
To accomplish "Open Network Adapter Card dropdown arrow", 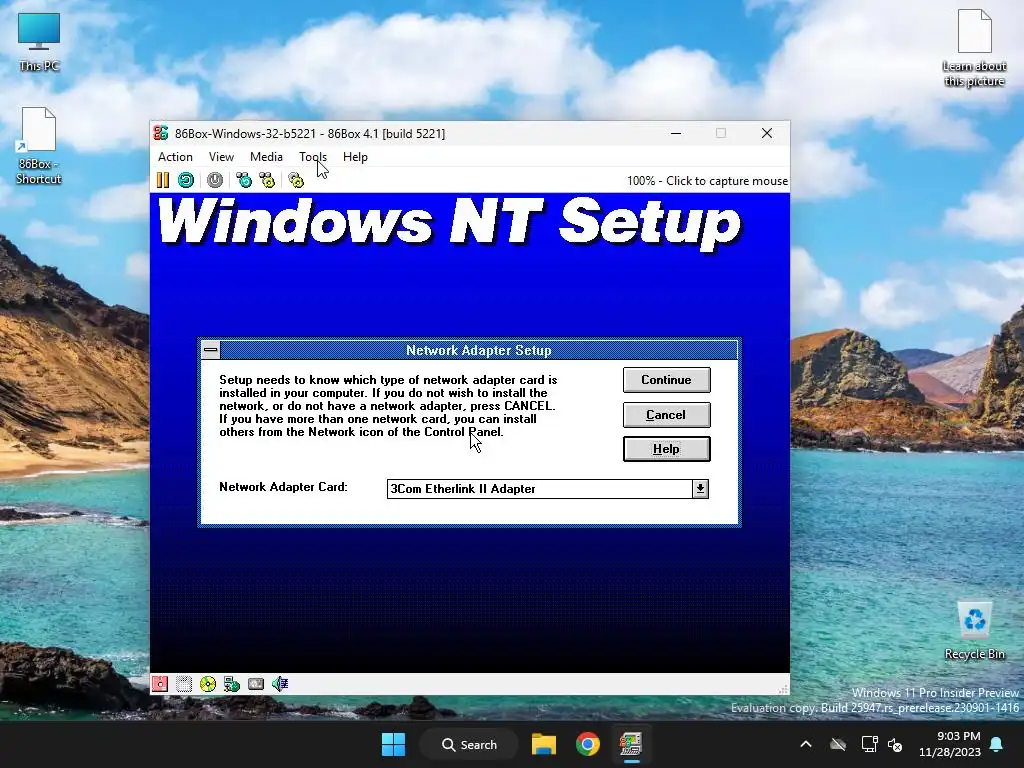I will coord(700,488).
